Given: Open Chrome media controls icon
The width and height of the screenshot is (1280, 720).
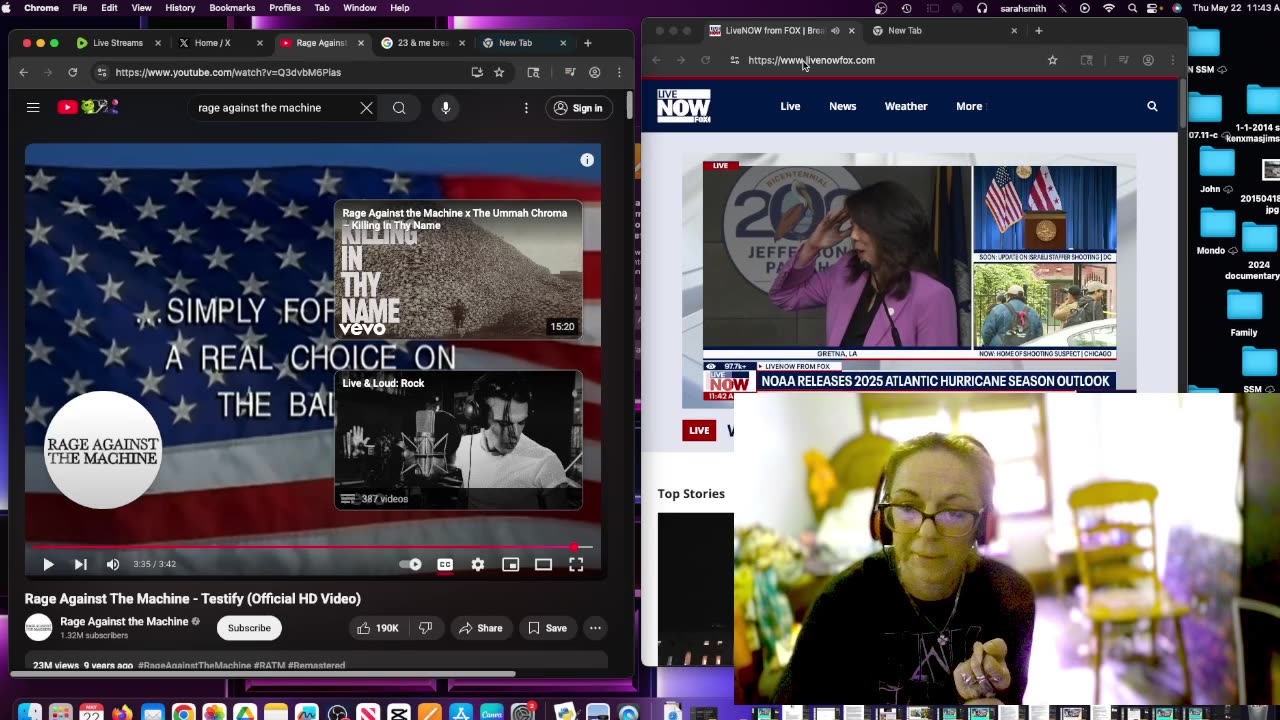Looking at the screenshot, I should pyautogui.click(x=570, y=72).
